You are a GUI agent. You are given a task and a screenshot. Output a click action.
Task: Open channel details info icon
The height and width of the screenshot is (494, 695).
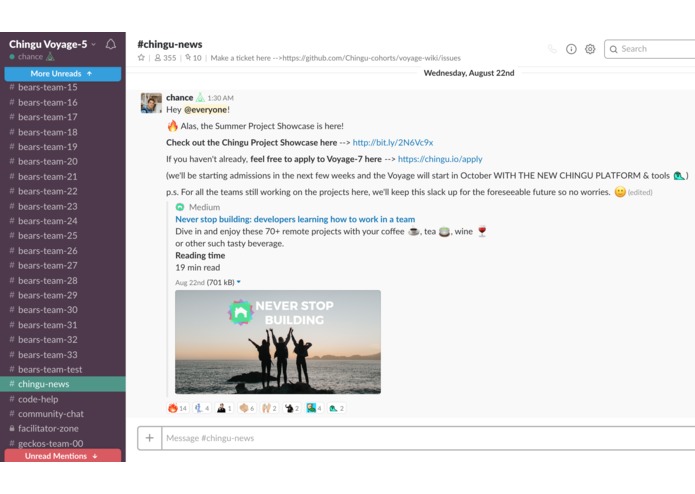571,49
